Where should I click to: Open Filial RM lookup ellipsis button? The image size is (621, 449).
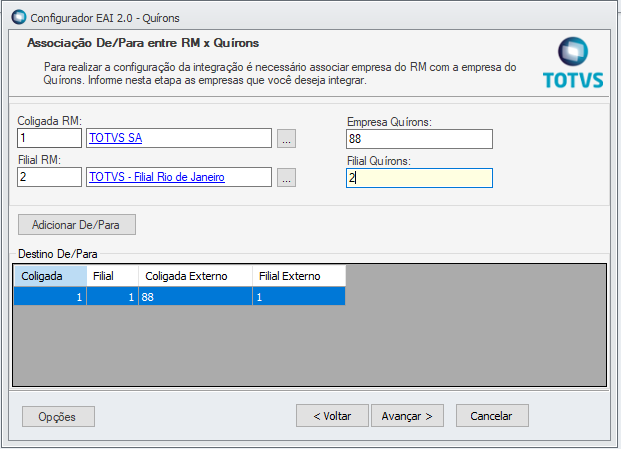click(x=287, y=178)
